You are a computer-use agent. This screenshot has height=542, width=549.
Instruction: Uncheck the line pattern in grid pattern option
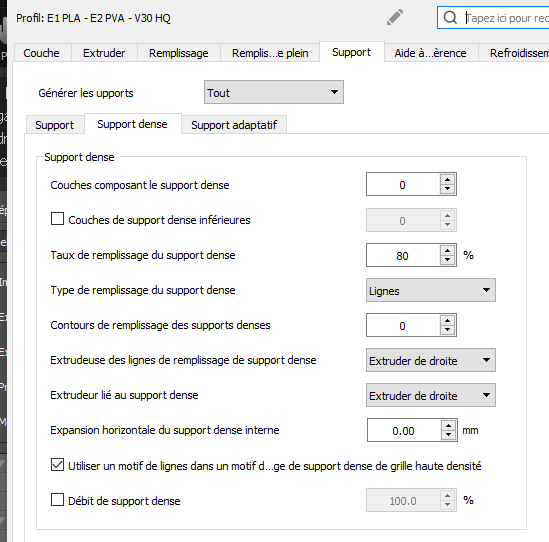click(x=57, y=465)
